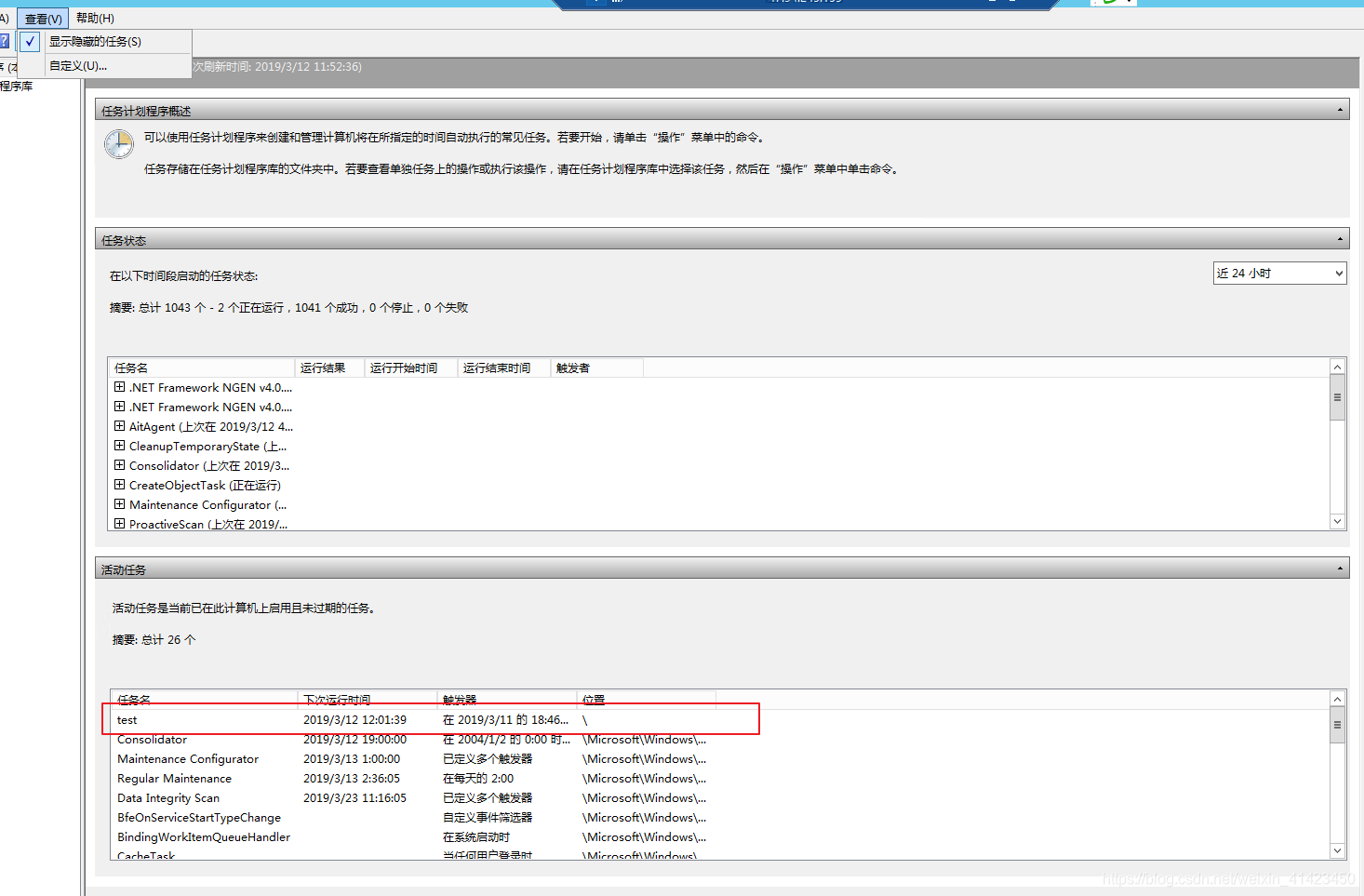Image resolution: width=1364 pixels, height=896 pixels.
Task: Expand Maintenance Configurator in task status list
Action: (x=119, y=504)
